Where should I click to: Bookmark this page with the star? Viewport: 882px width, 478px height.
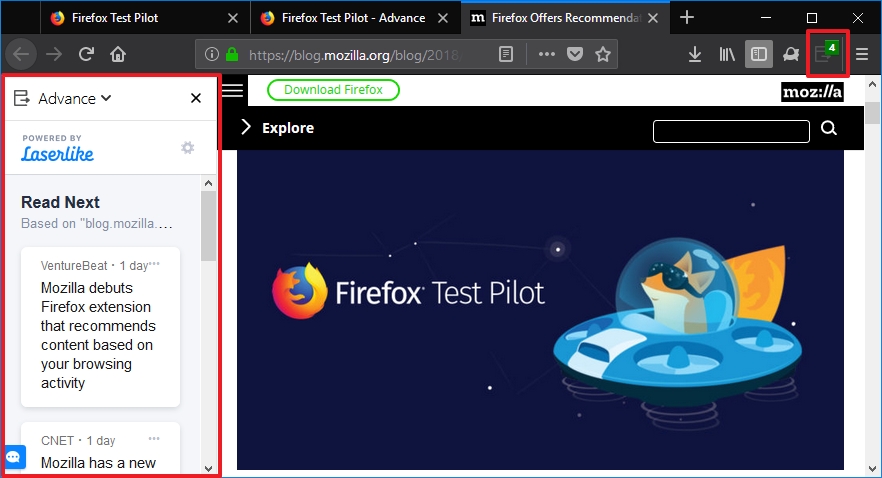(603, 55)
